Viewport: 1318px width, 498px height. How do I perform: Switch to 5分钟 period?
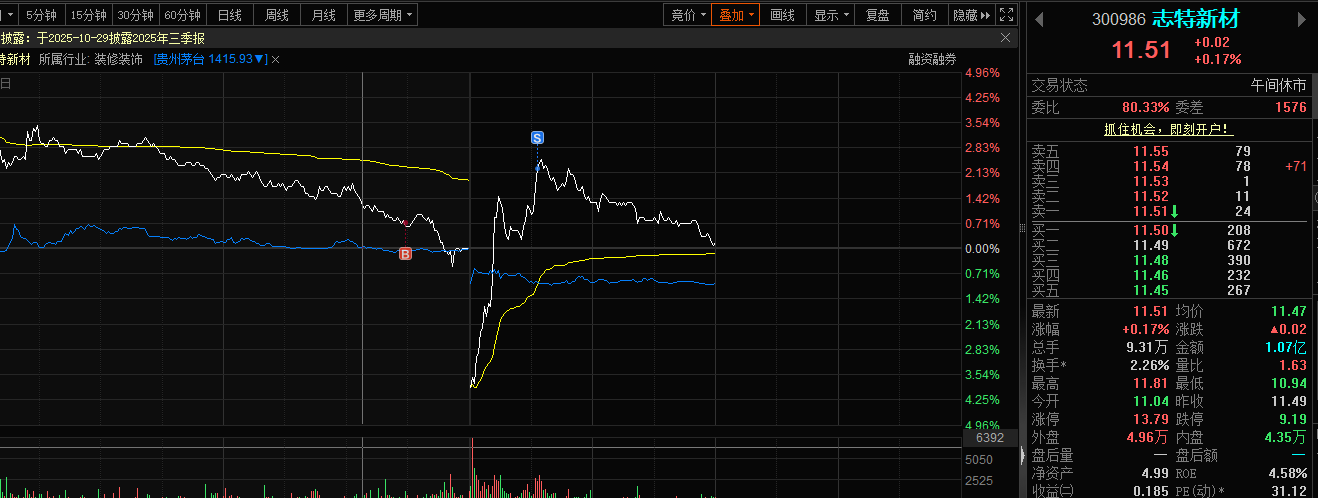click(x=41, y=15)
